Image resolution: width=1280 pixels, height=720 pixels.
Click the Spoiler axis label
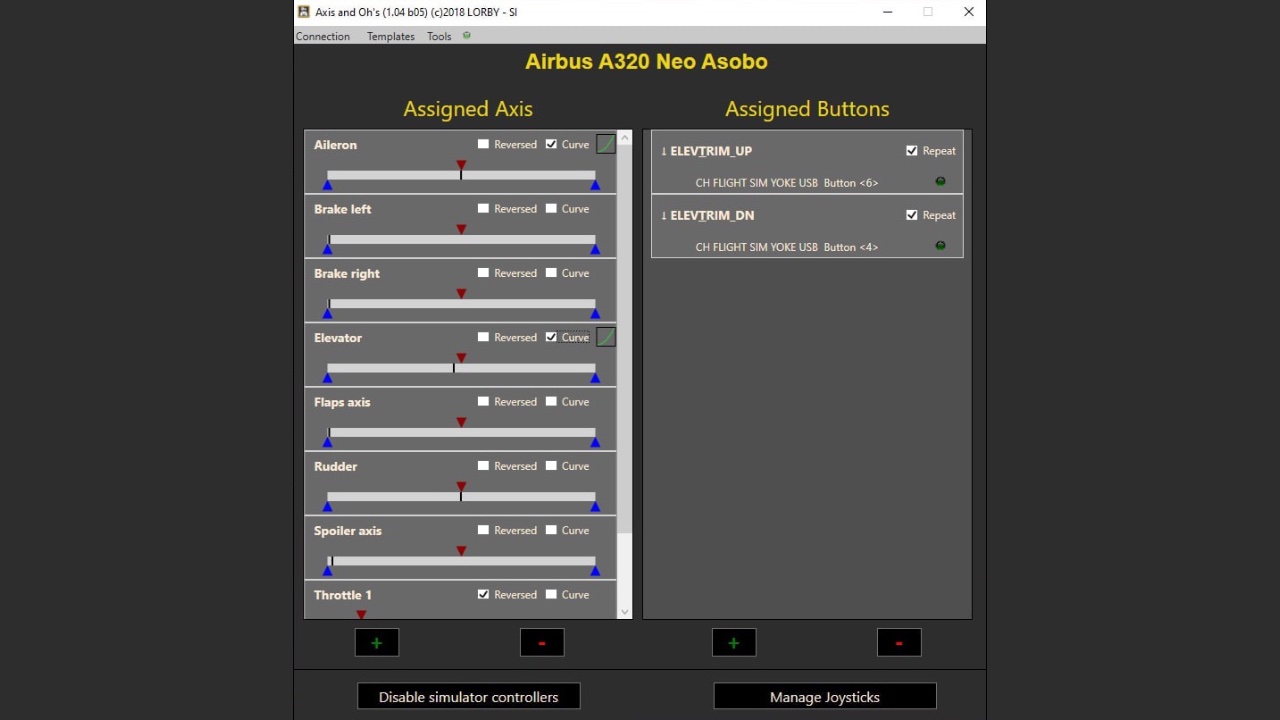(348, 530)
